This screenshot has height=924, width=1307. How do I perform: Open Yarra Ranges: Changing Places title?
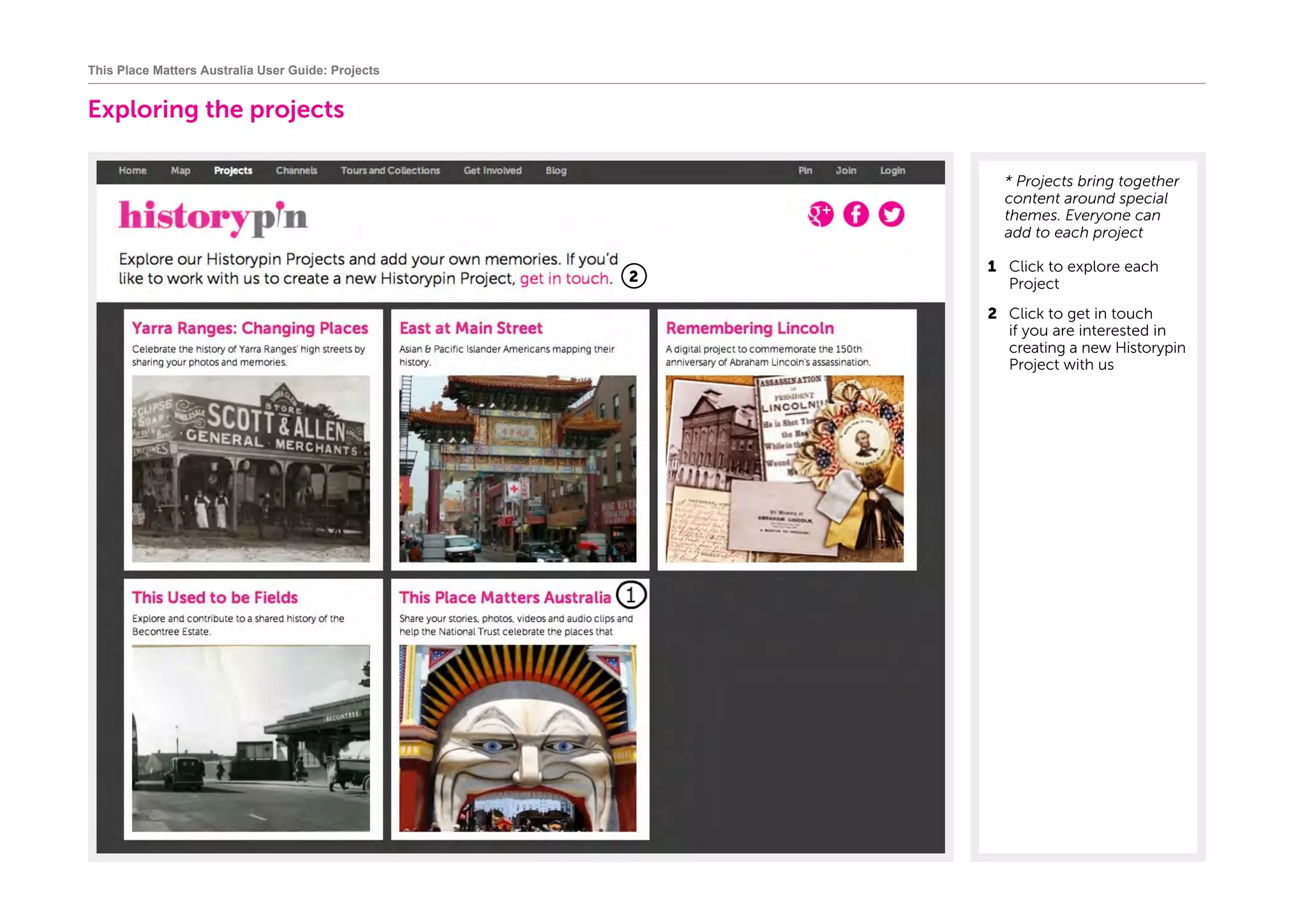(x=250, y=329)
